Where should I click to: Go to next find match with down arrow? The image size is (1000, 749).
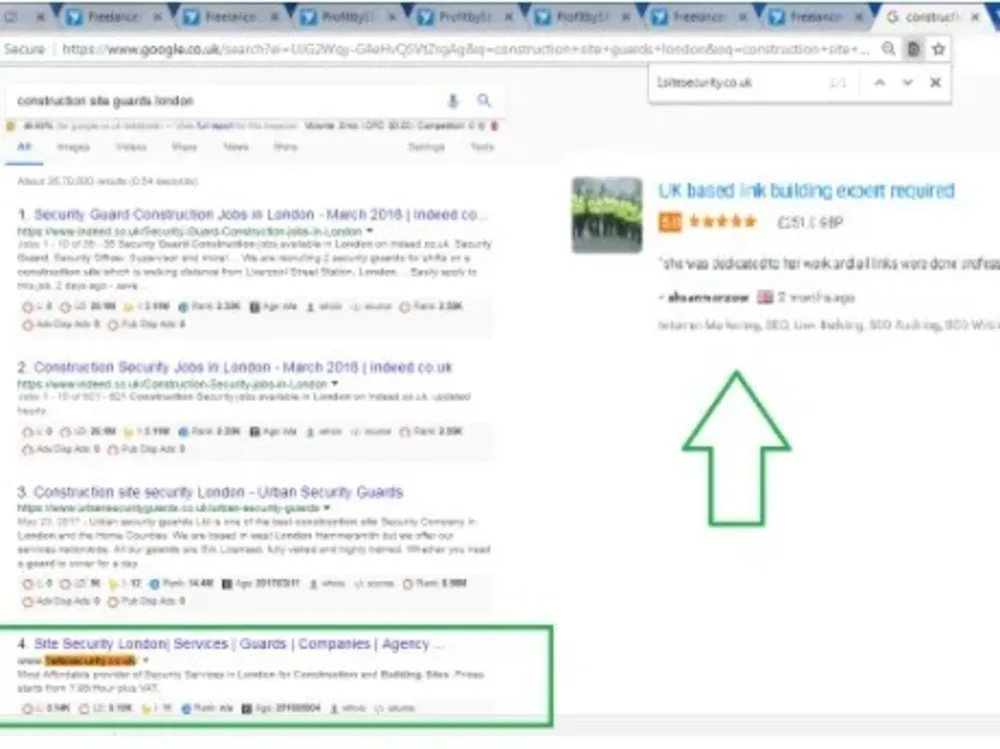tap(908, 82)
